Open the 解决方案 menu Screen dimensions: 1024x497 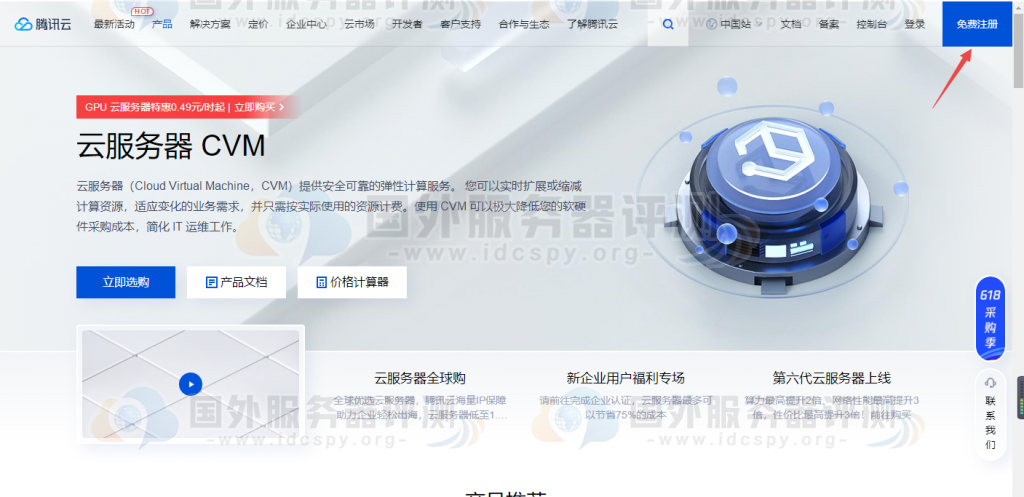(x=210, y=24)
